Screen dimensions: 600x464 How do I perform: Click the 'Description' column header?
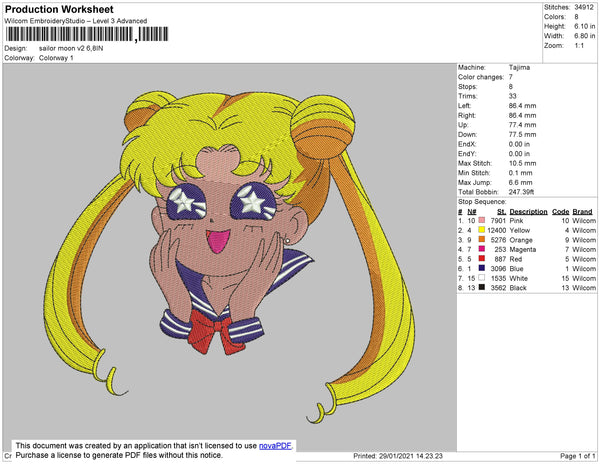(x=528, y=212)
